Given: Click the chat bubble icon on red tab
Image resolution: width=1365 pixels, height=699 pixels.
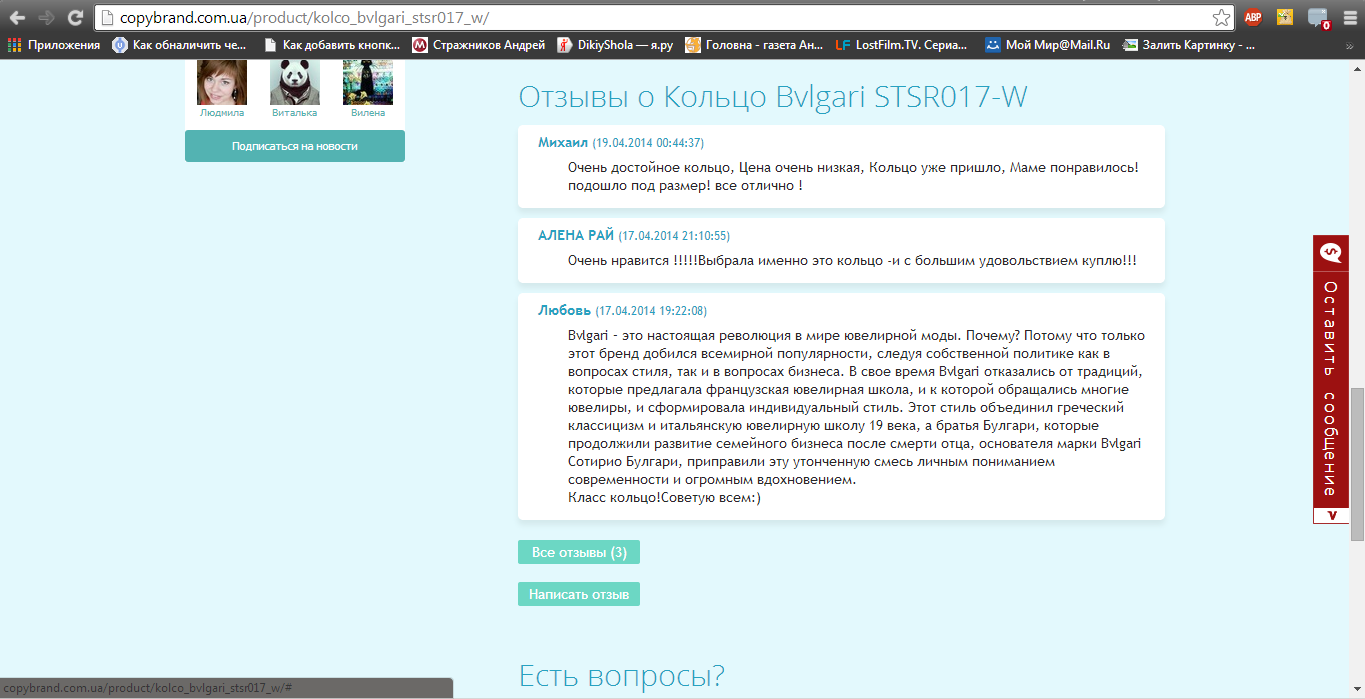Looking at the screenshot, I should tap(1330, 253).
